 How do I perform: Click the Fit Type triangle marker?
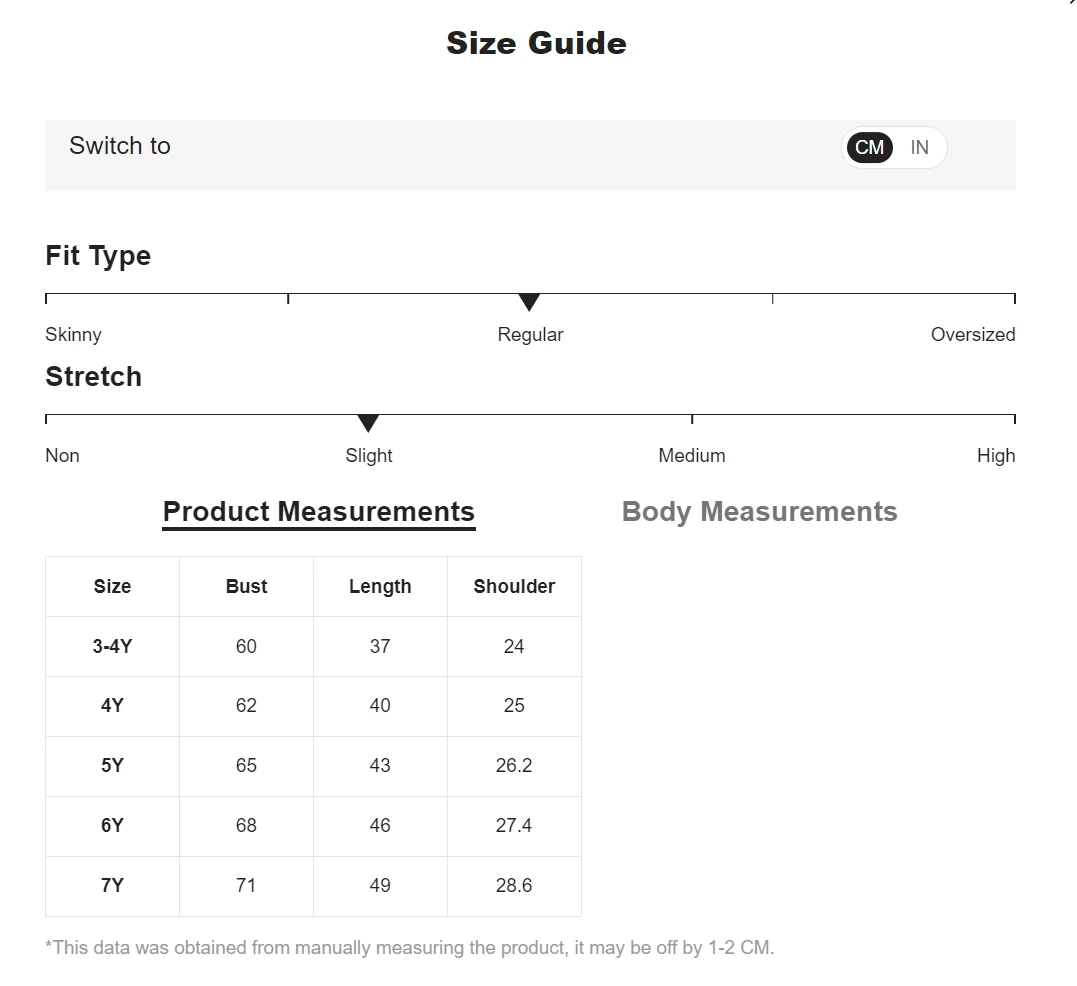(x=529, y=302)
